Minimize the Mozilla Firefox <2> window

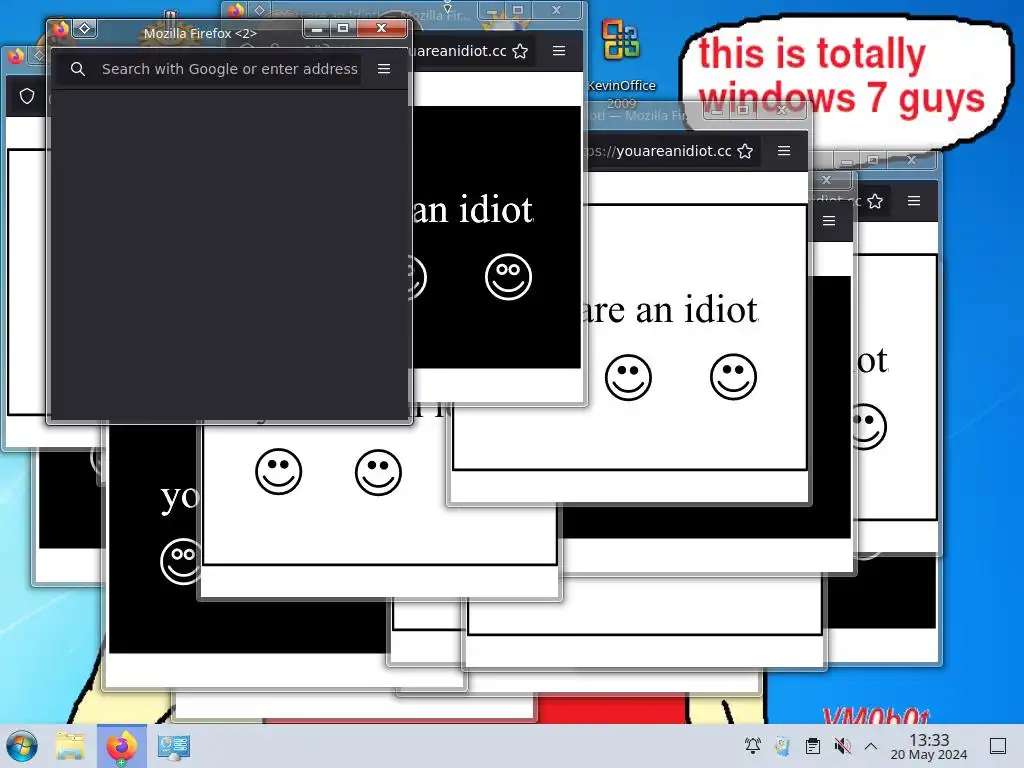(x=317, y=29)
